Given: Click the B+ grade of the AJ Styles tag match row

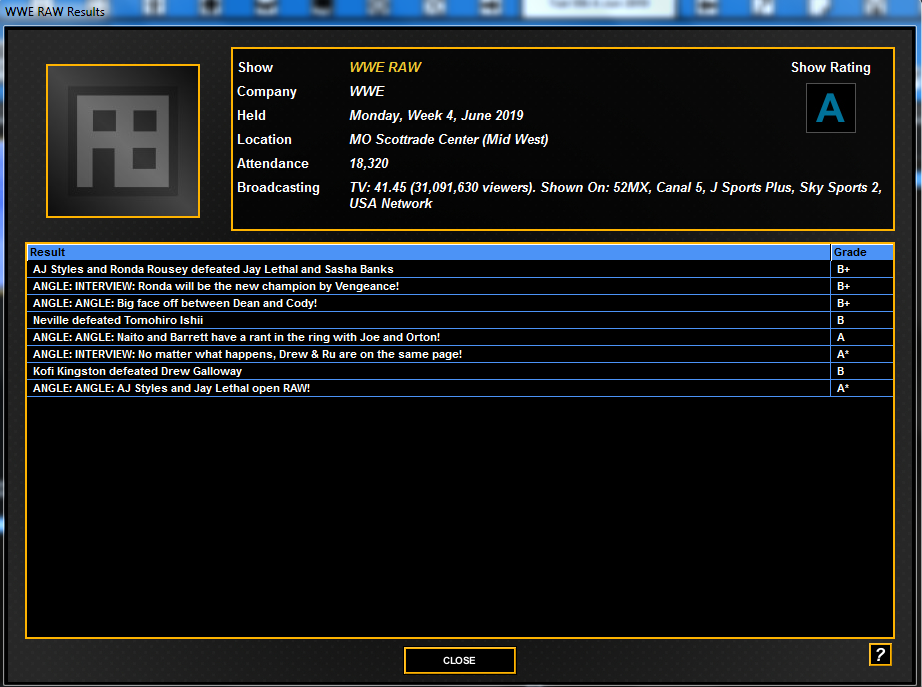Looking at the screenshot, I should [843, 269].
